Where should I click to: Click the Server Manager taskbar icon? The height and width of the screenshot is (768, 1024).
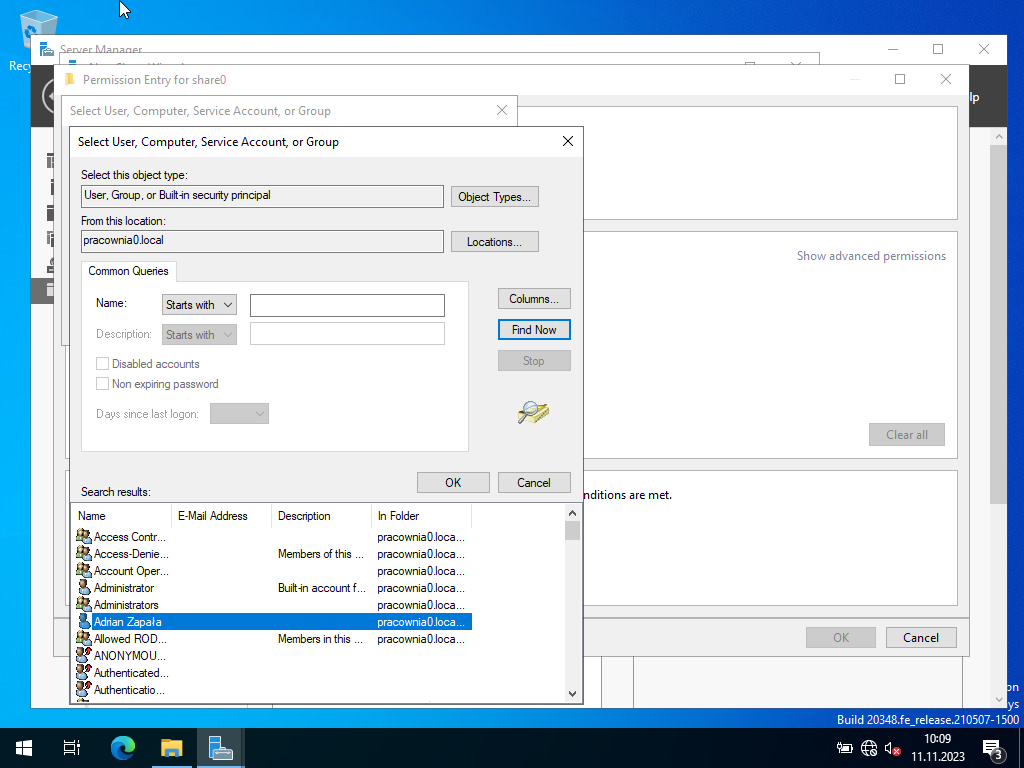[x=220, y=748]
